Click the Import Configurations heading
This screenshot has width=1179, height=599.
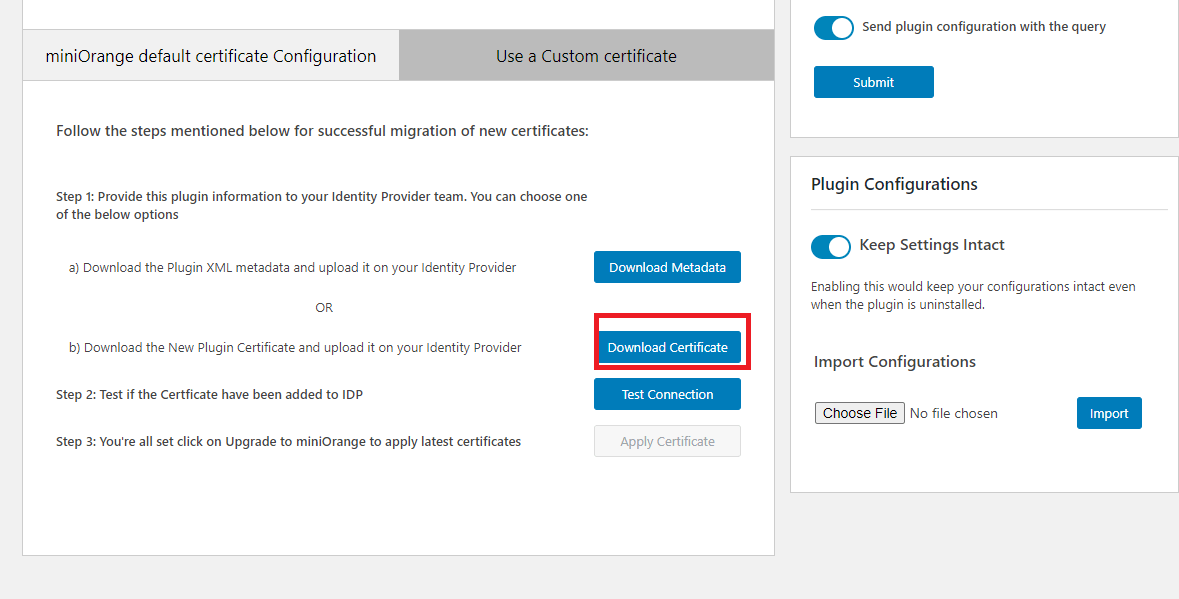[894, 362]
